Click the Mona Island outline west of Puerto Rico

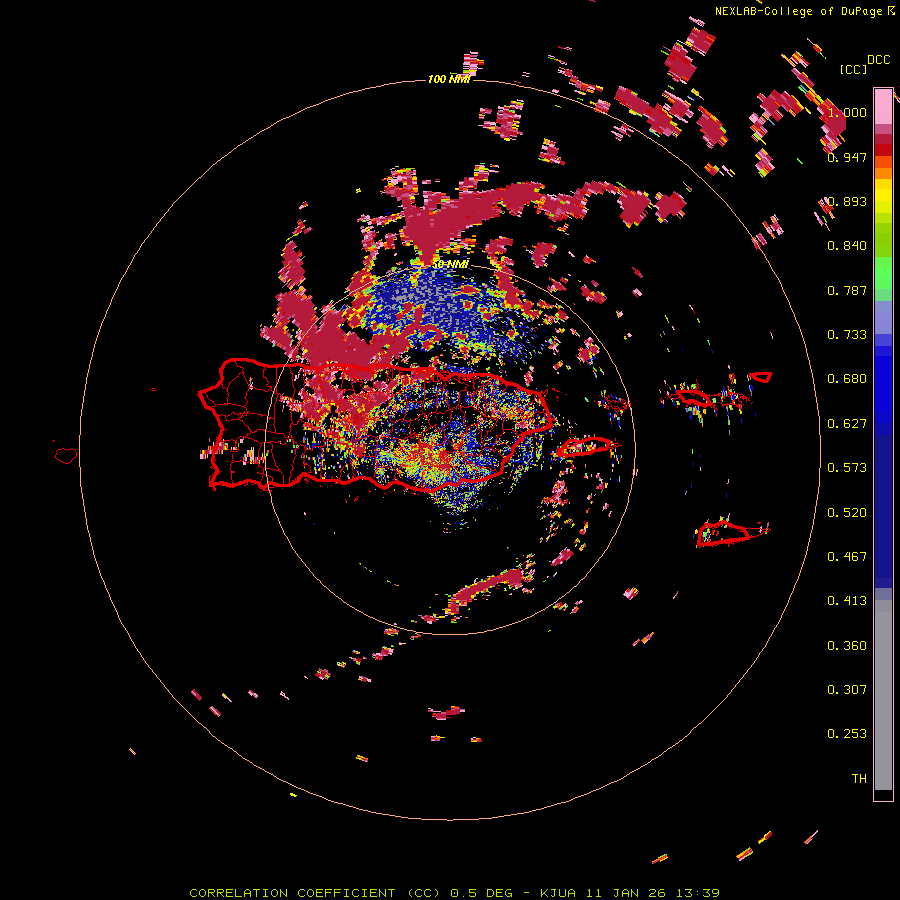tap(66, 456)
